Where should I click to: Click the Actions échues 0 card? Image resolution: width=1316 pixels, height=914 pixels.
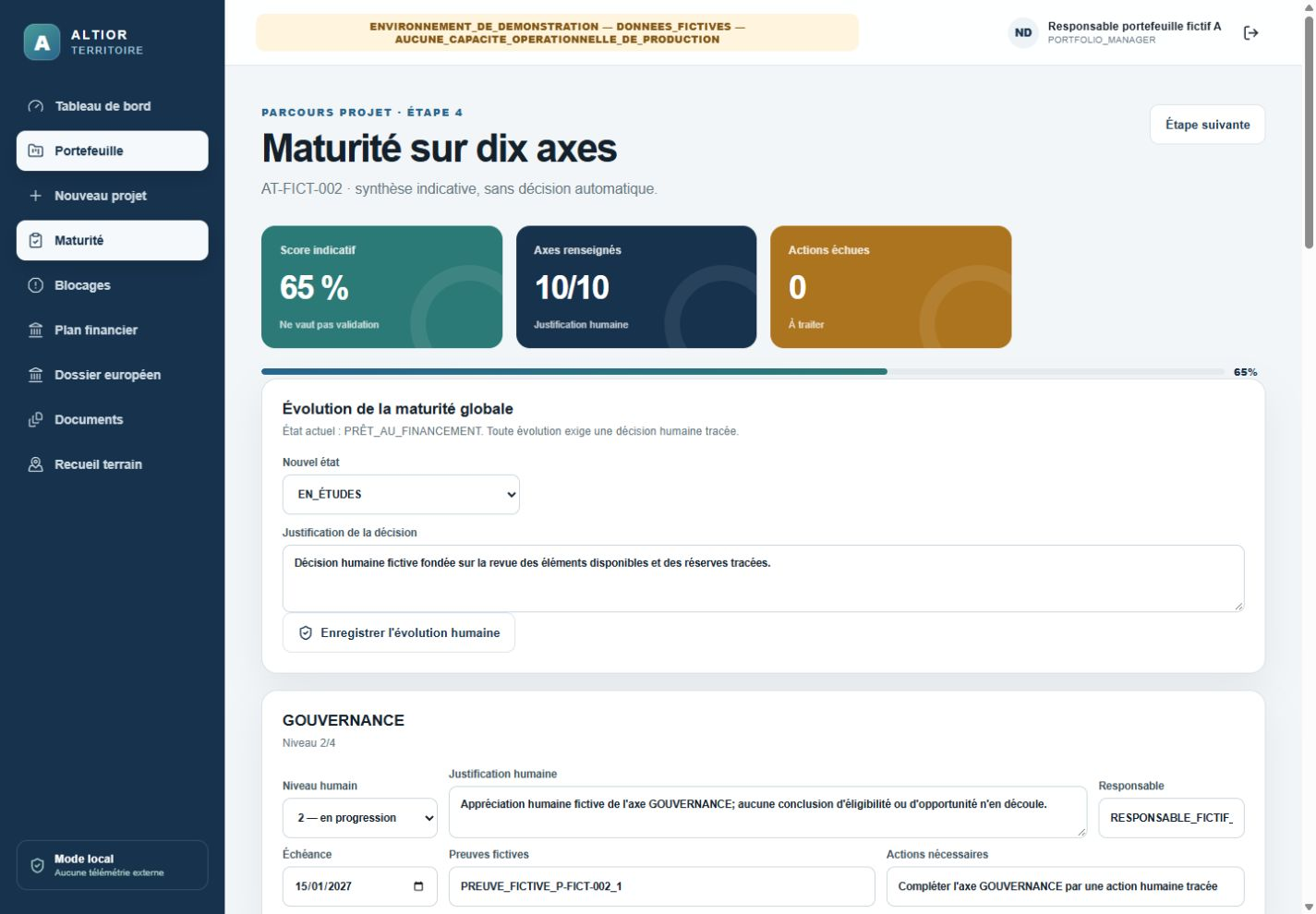tap(891, 287)
